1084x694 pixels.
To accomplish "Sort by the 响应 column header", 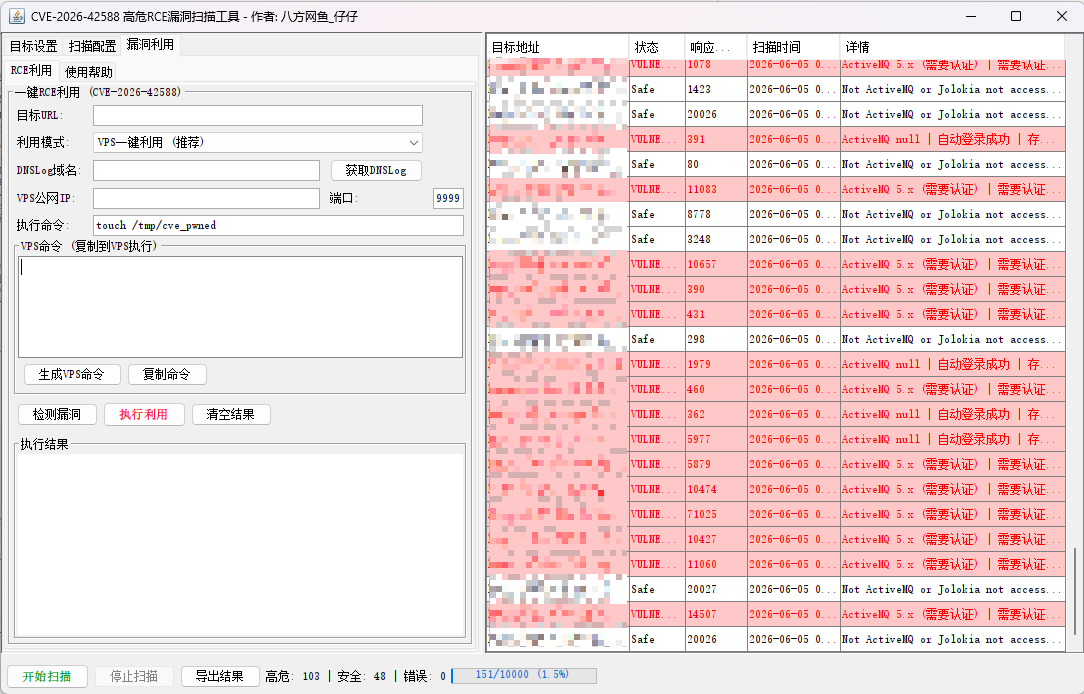I will (x=716, y=47).
